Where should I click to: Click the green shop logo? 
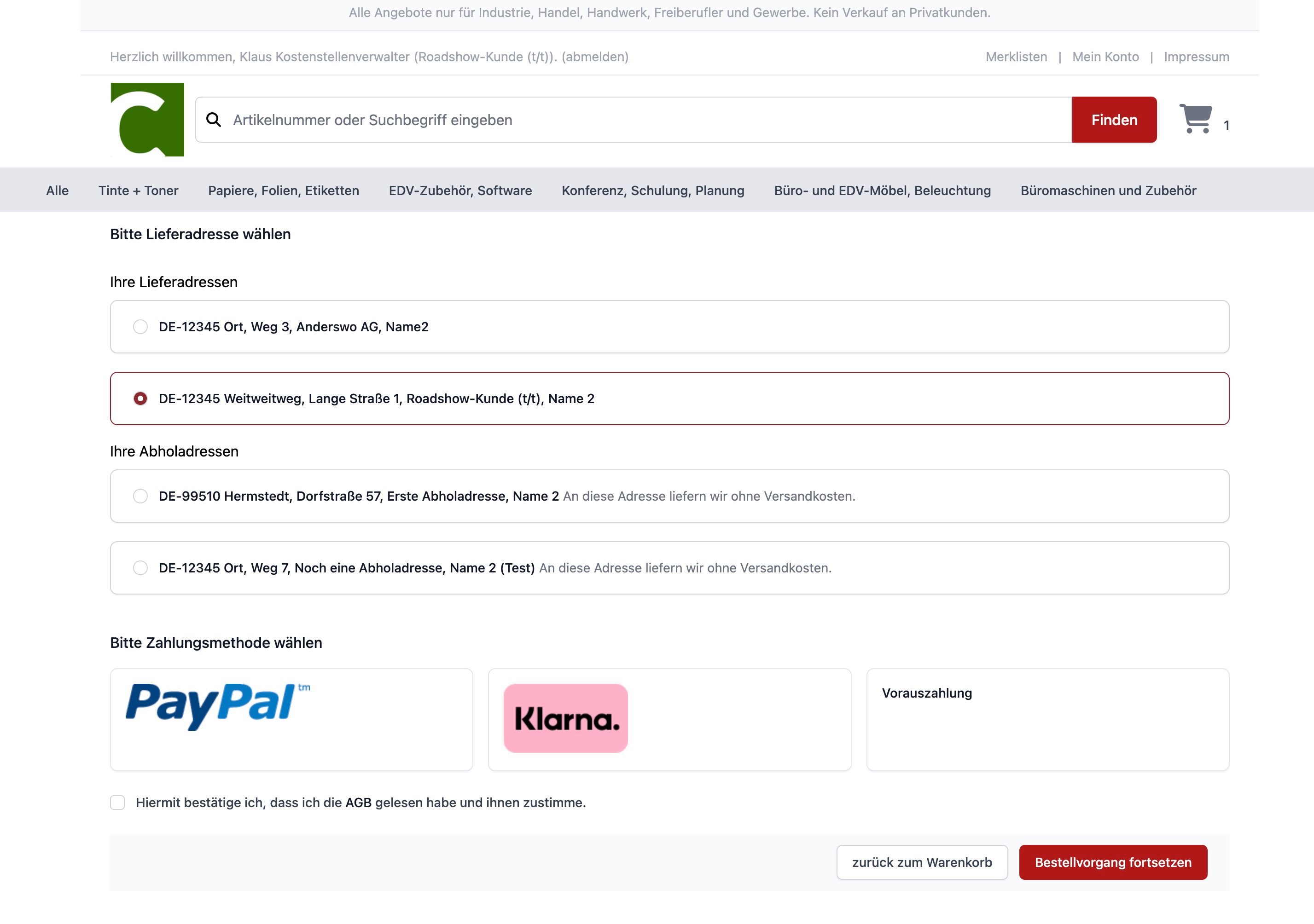coord(147,120)
